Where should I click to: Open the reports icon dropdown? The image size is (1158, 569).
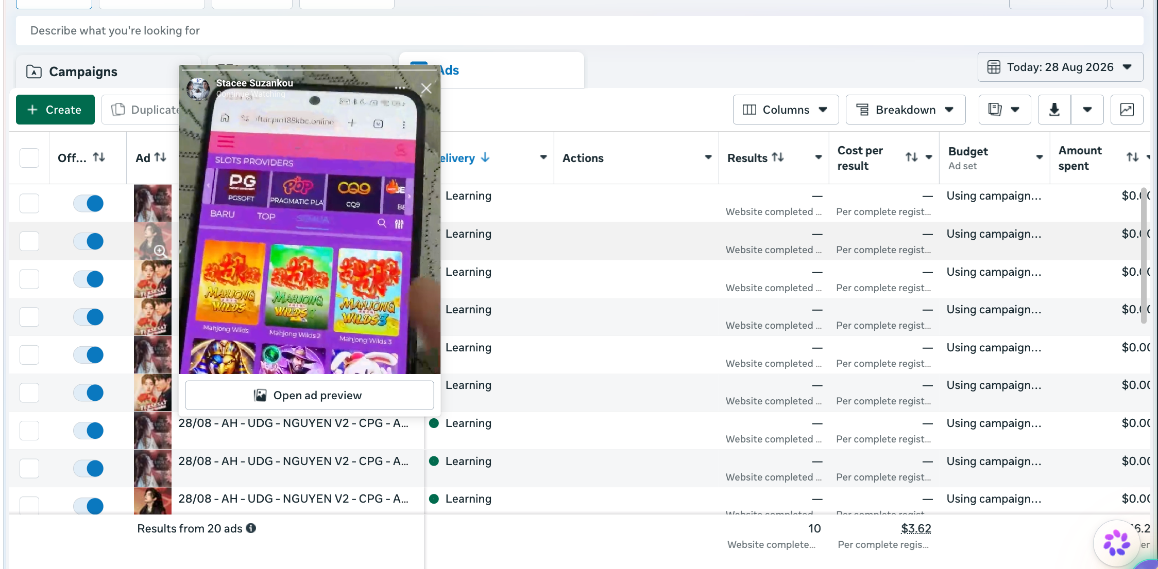tap(1004, 109)
